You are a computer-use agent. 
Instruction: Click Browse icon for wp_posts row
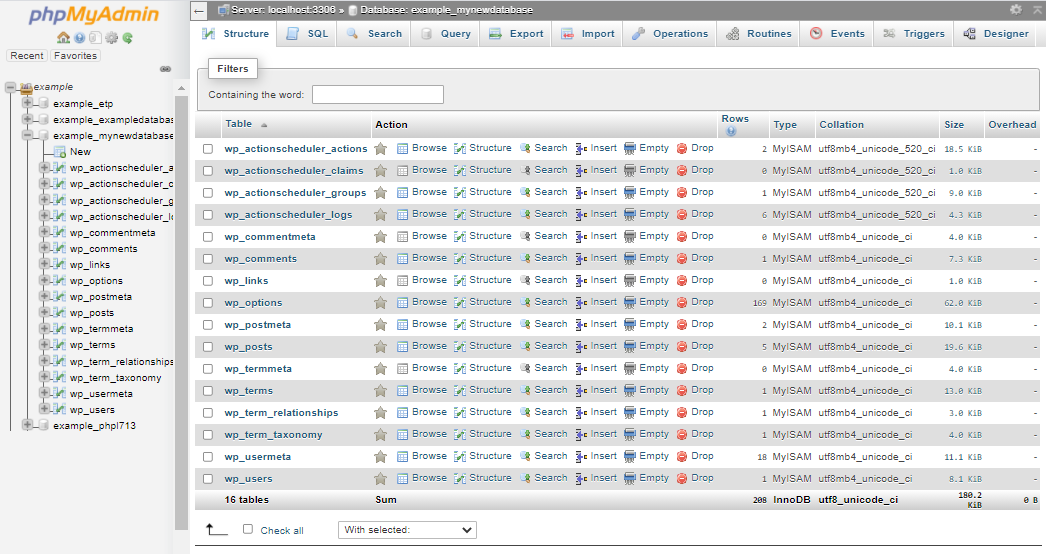[403, 346]
